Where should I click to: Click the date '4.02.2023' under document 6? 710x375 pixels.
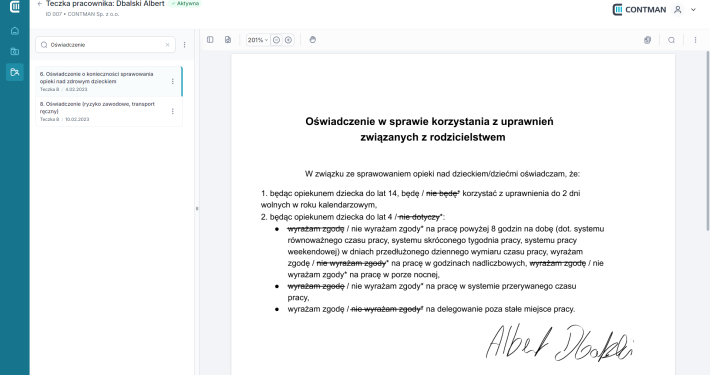76,89
